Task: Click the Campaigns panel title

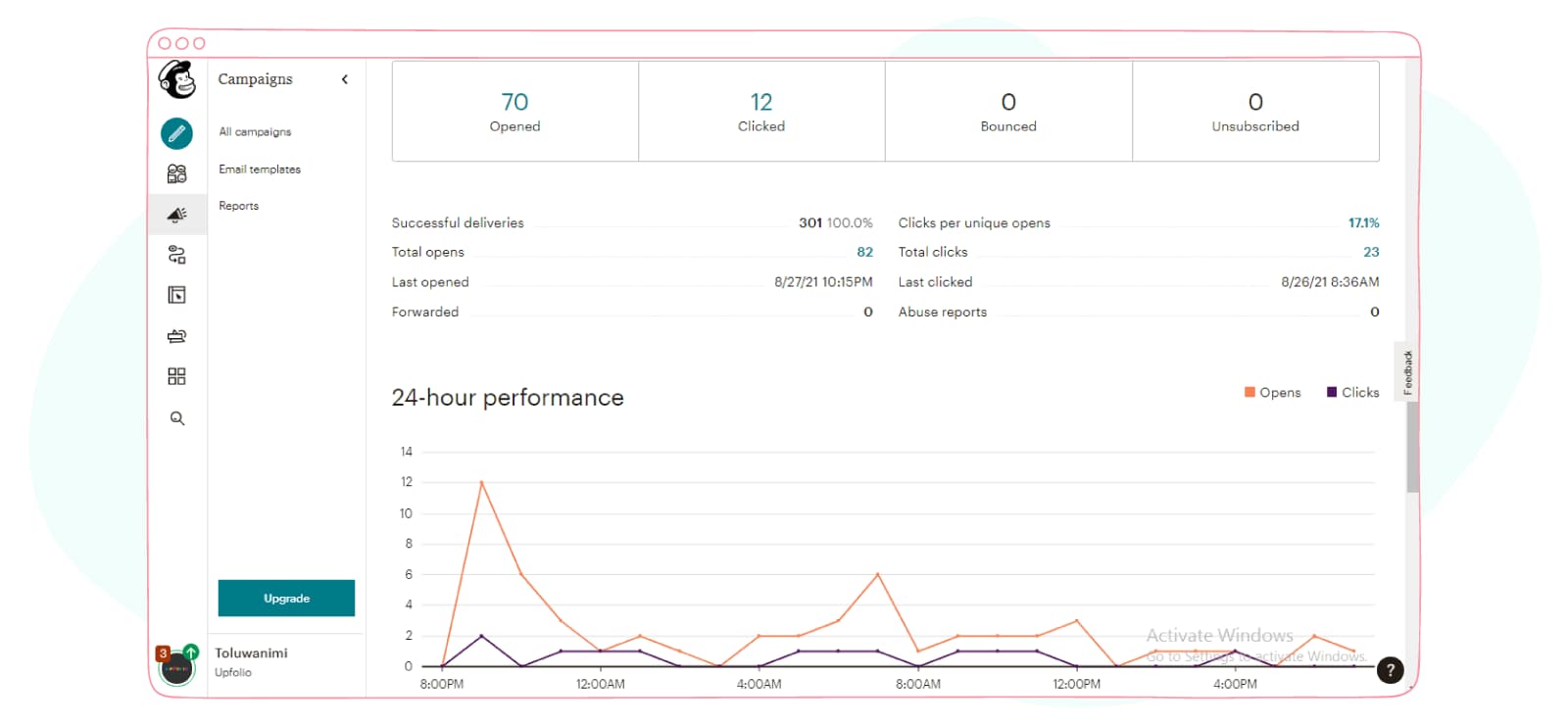Action: coord(255,79)
